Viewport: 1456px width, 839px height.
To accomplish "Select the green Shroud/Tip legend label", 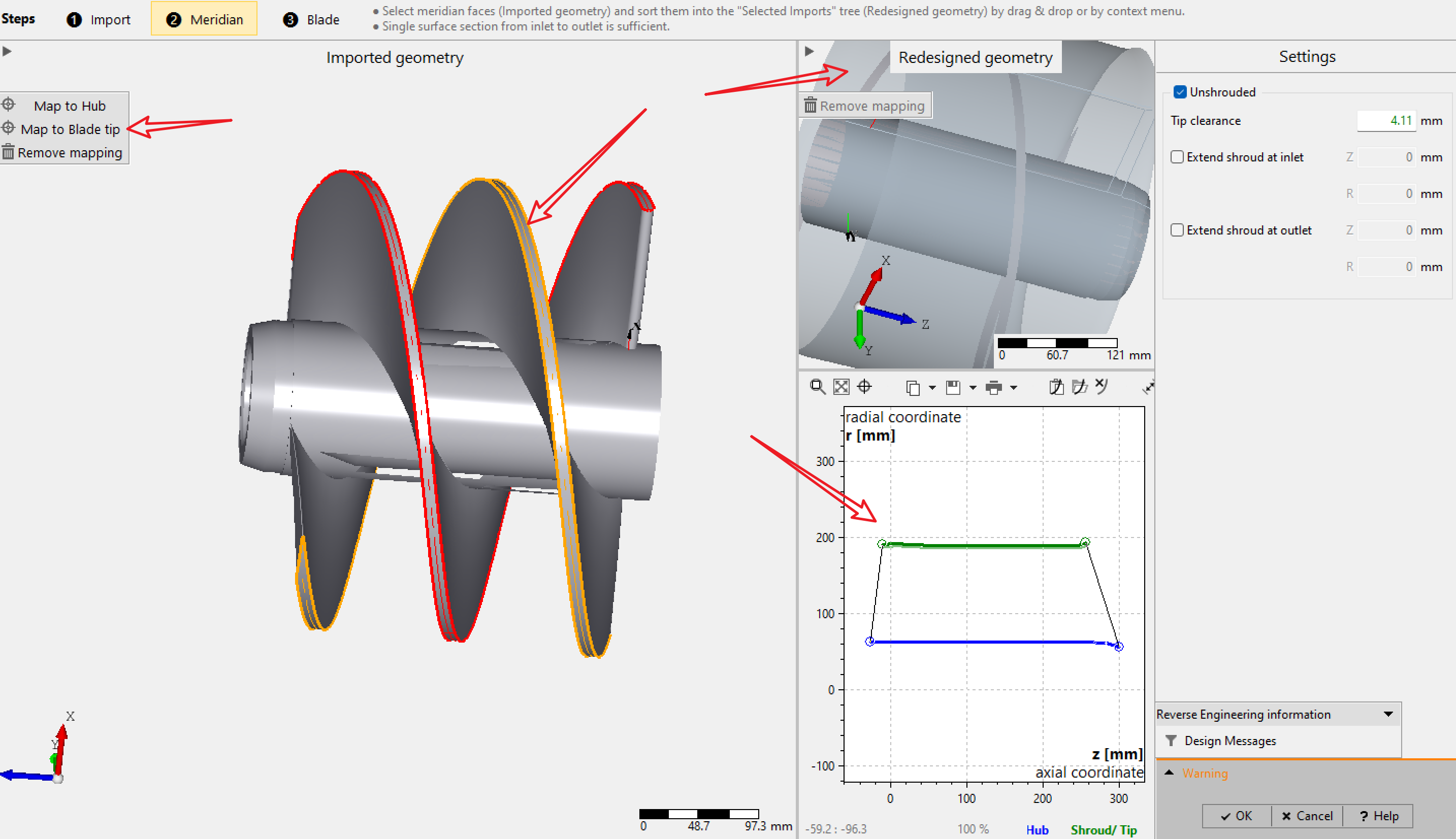I will pyautogui.click(x=1103, y=829).
